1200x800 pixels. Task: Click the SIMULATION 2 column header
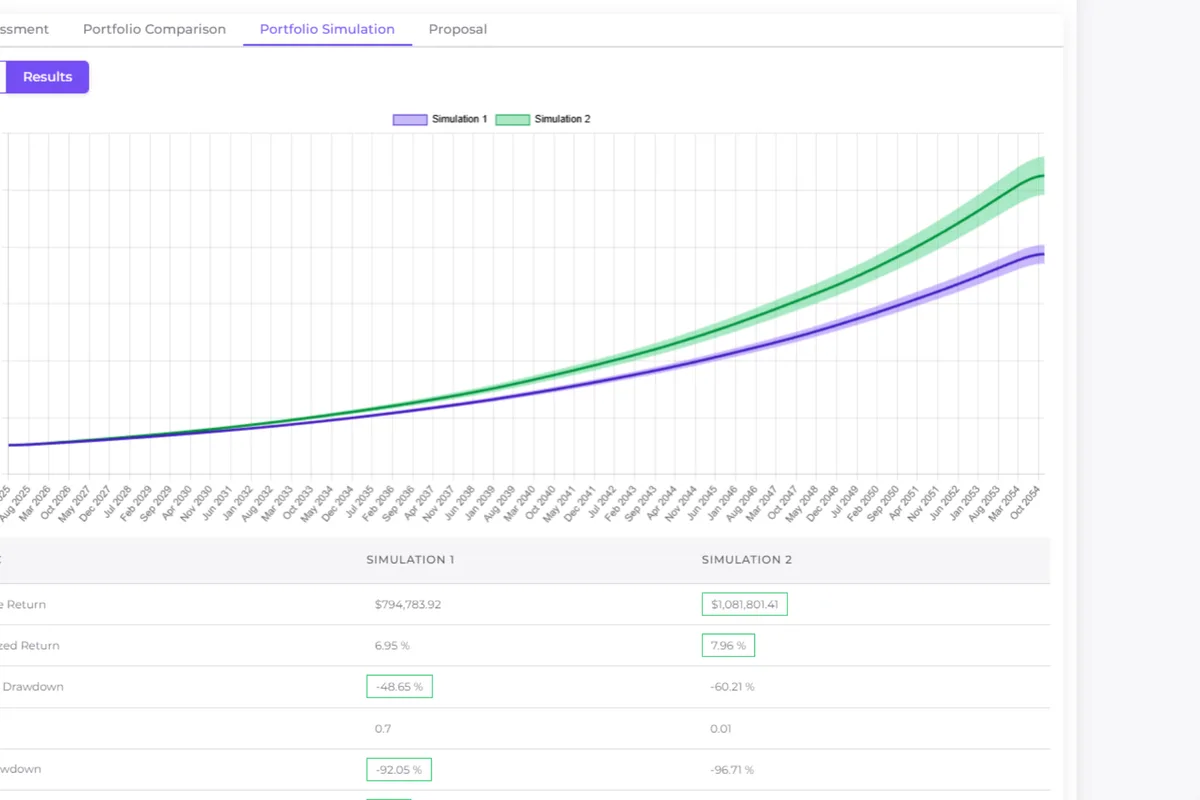click(746, 560)
